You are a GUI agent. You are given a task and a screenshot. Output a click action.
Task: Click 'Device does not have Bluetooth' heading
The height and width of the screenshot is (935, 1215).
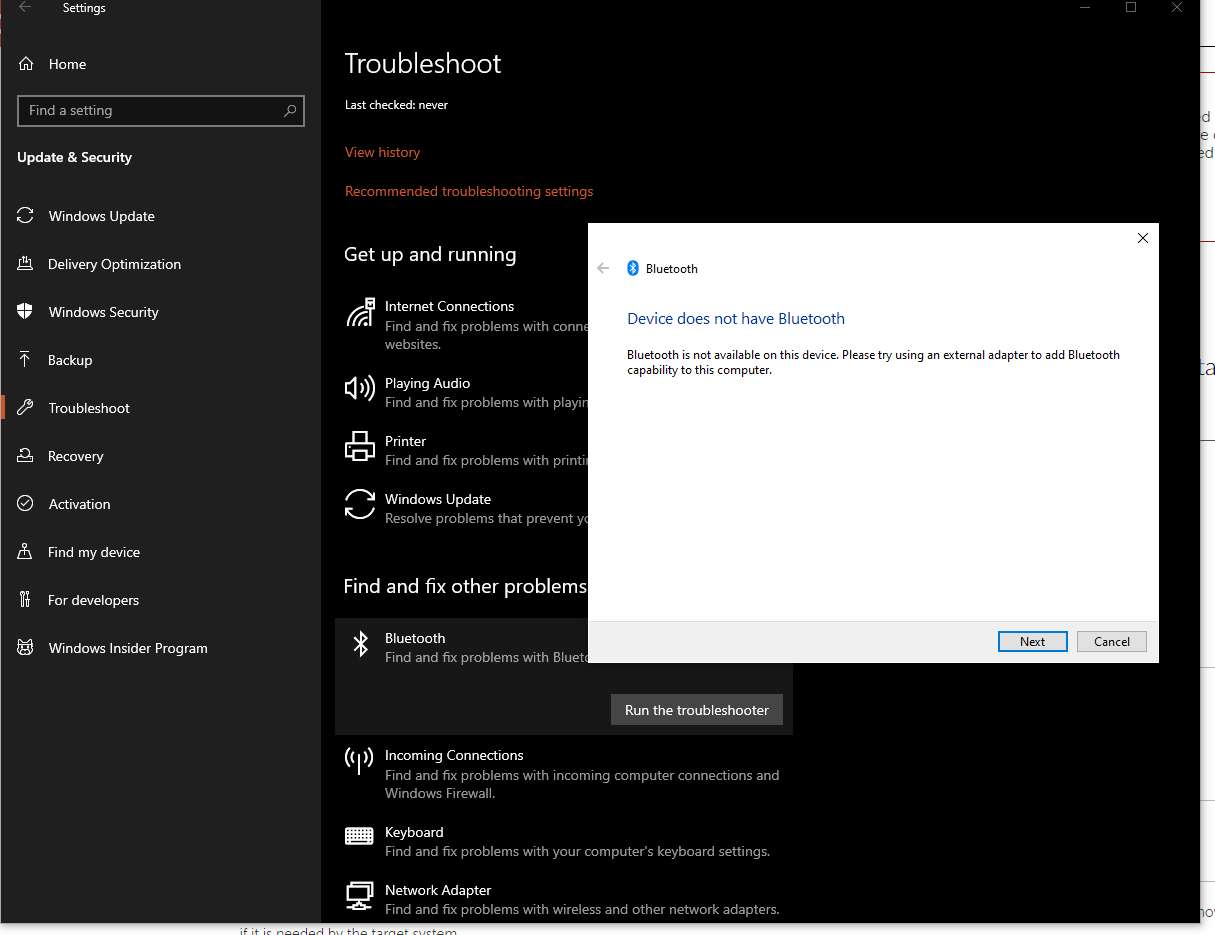point(736,318)
